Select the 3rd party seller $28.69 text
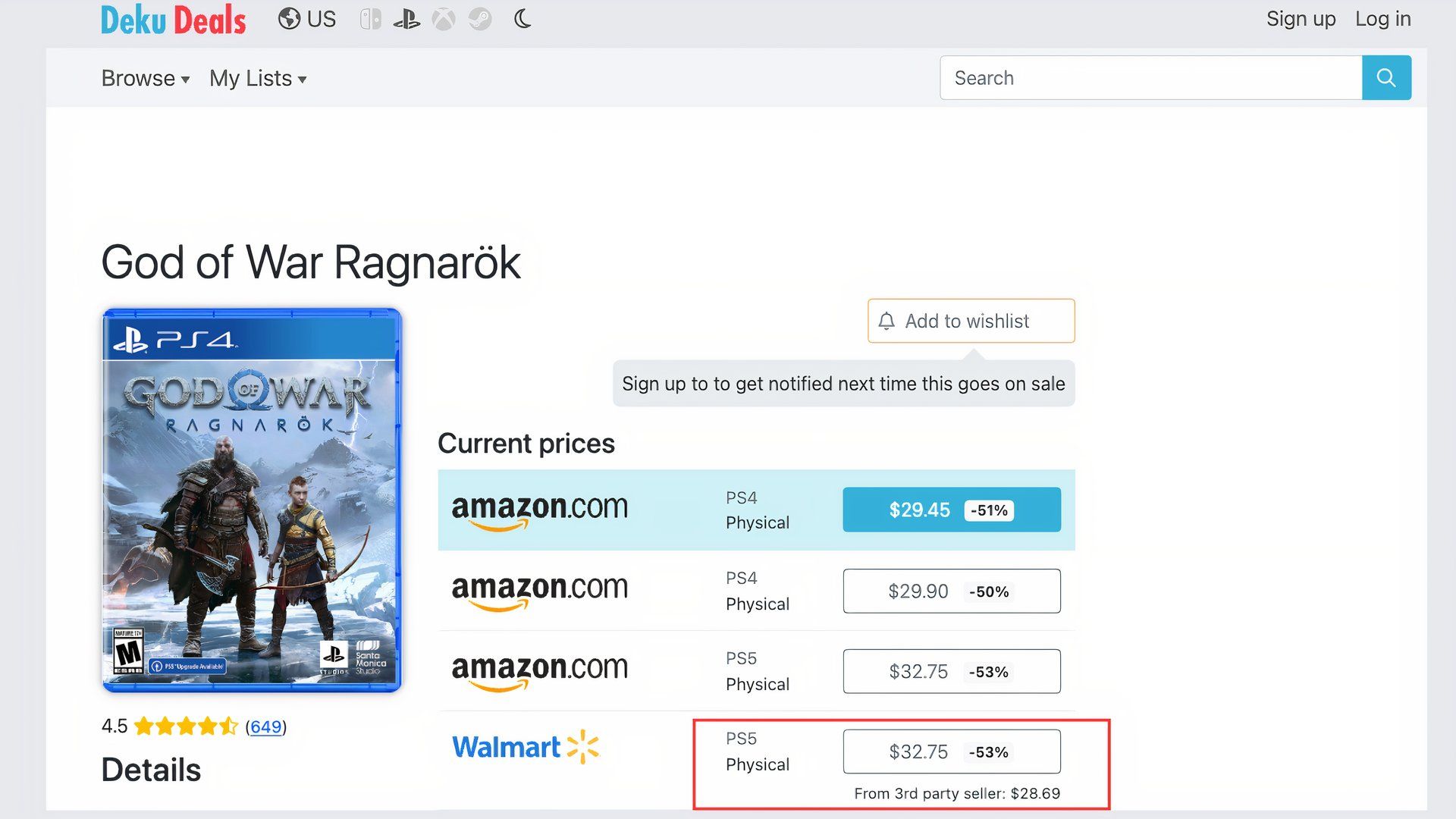The height and width of the screenshot is (819, 1456). [957, 793]
